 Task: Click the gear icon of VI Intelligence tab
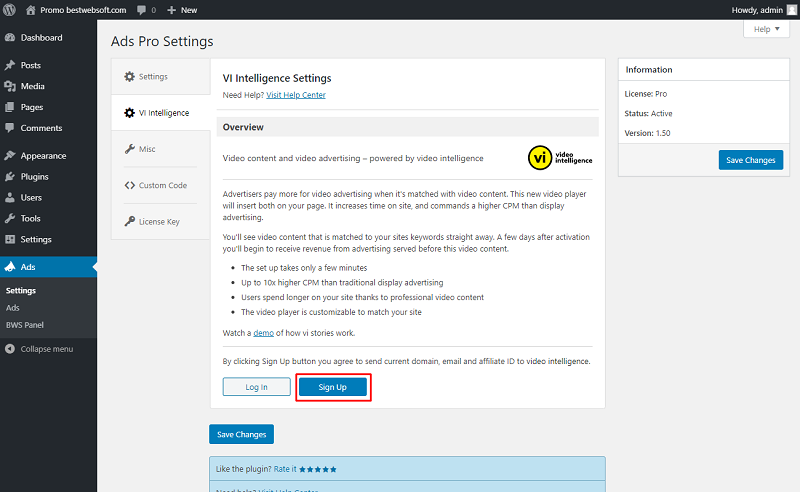point(130,113)
